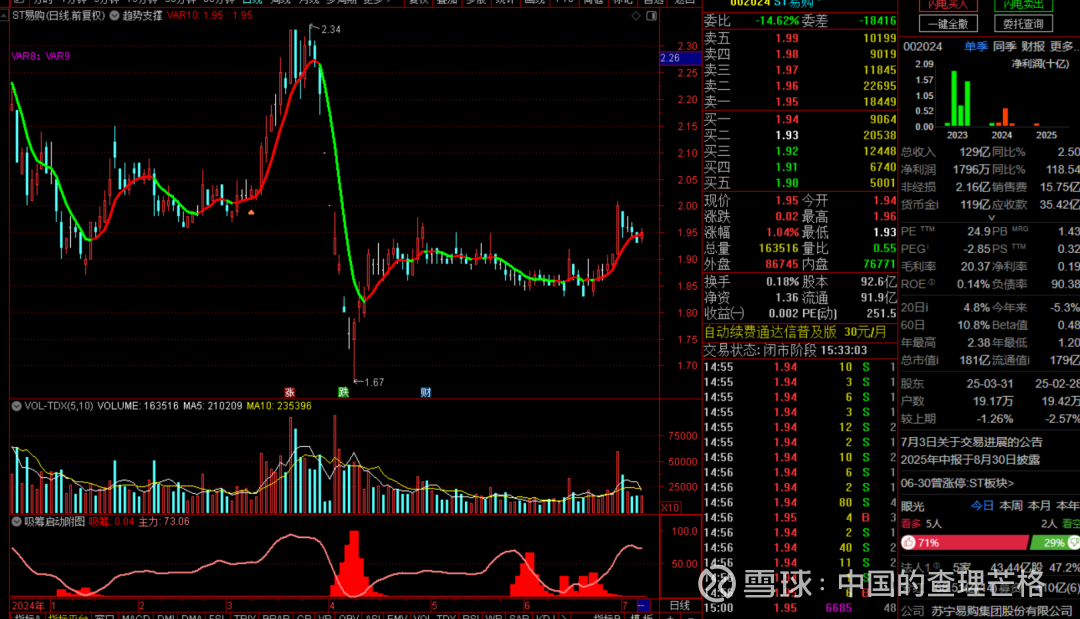Screen dimensions: 1080x619
Task: Toggle the side panel icon above the chart
Action: pyautogui.click(x=652, y=15)
